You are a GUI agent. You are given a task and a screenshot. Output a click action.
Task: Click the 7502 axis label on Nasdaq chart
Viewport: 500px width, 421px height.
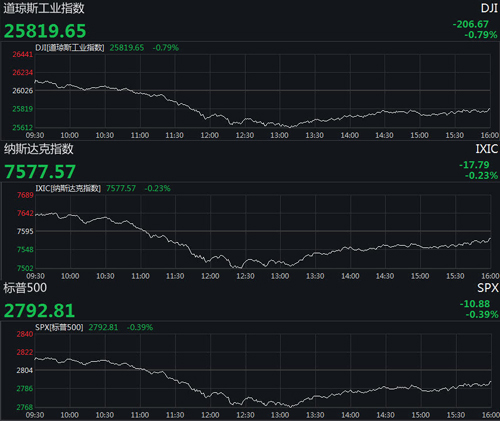pos(25,268)
